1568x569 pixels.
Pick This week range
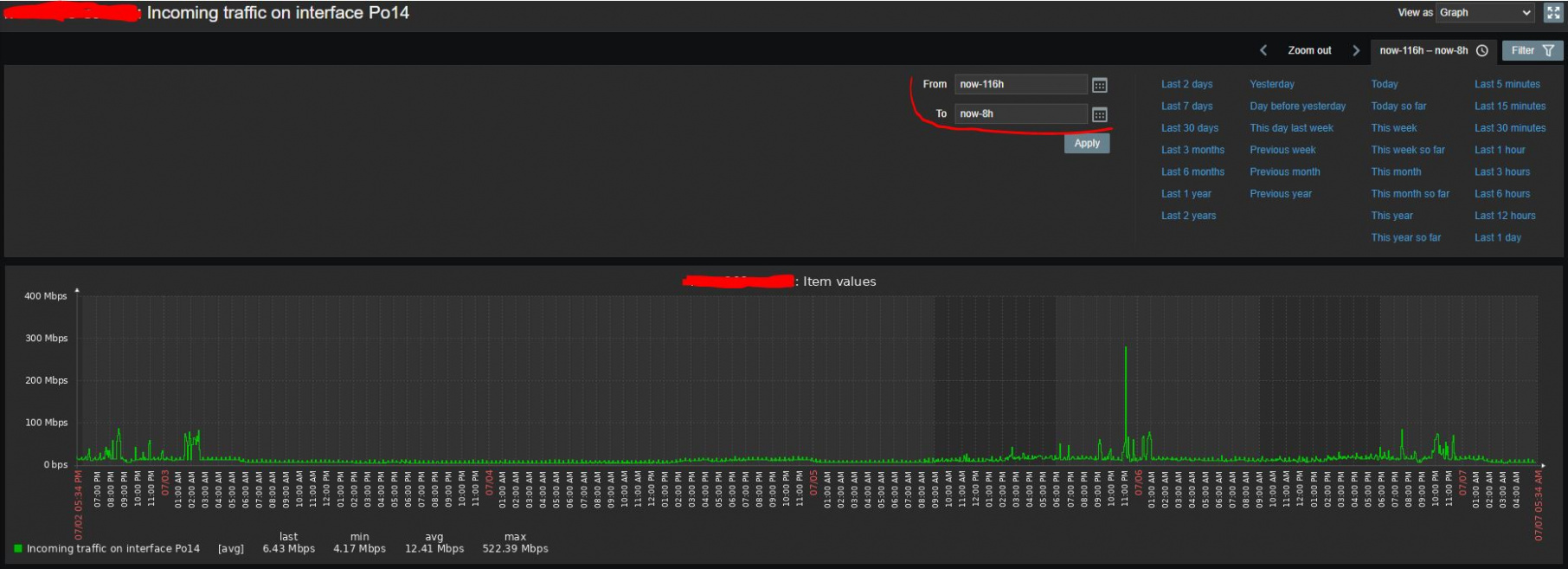pyautogui.click(x=1394, y=127)
